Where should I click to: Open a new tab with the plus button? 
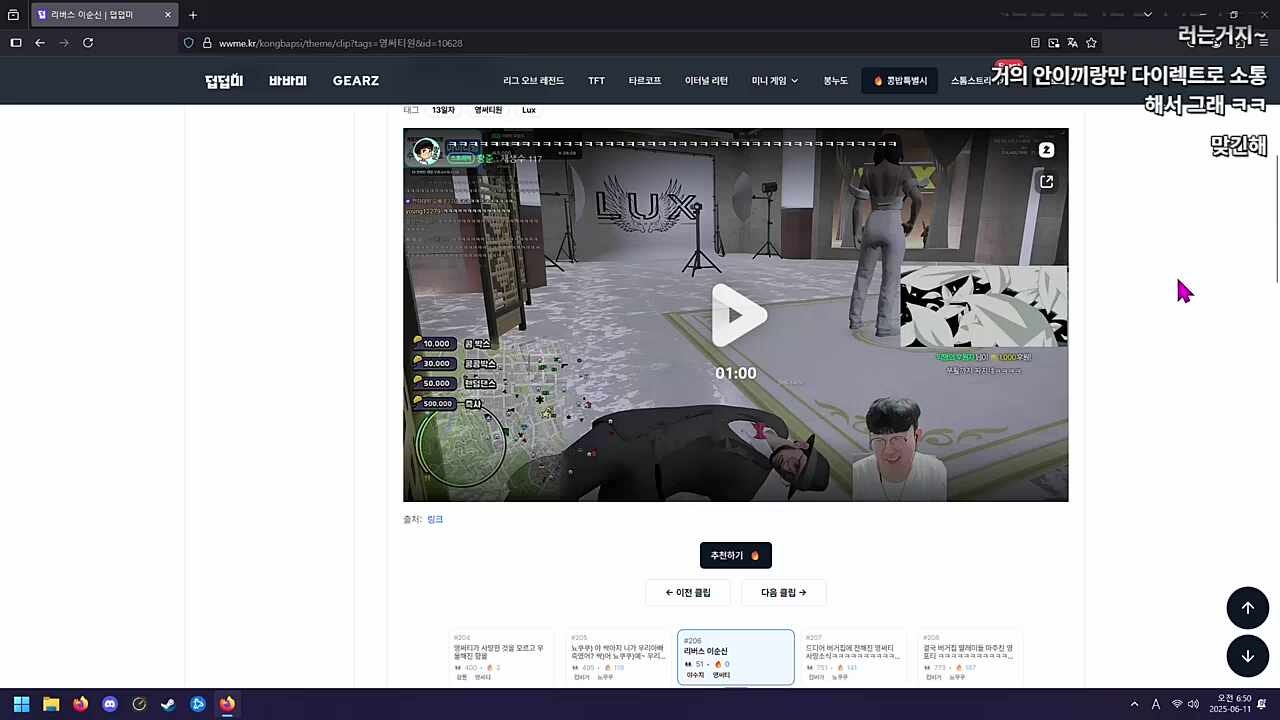coord(193,15)
